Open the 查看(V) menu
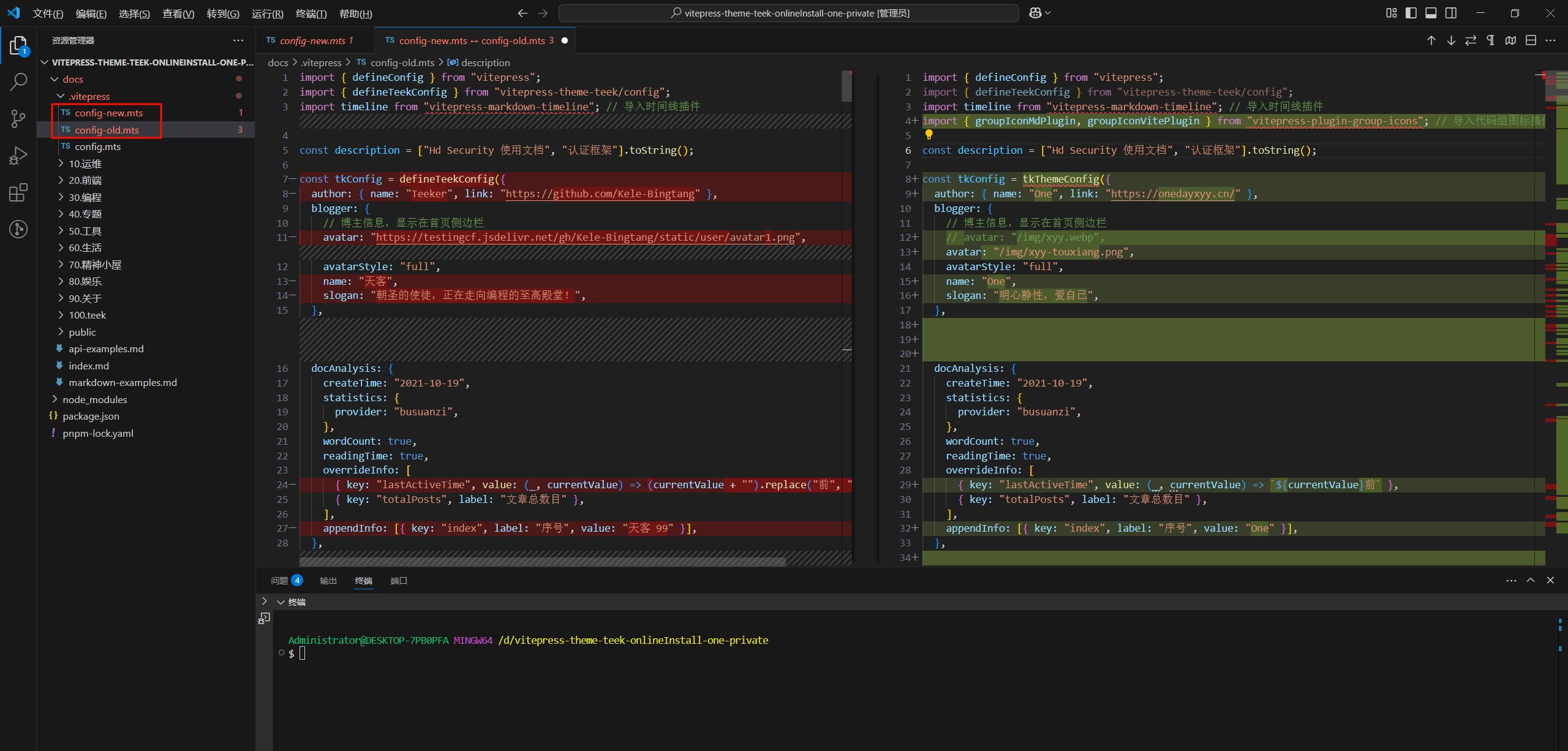Viewport: 1568px width, 751px height. [x=178, y=13]
